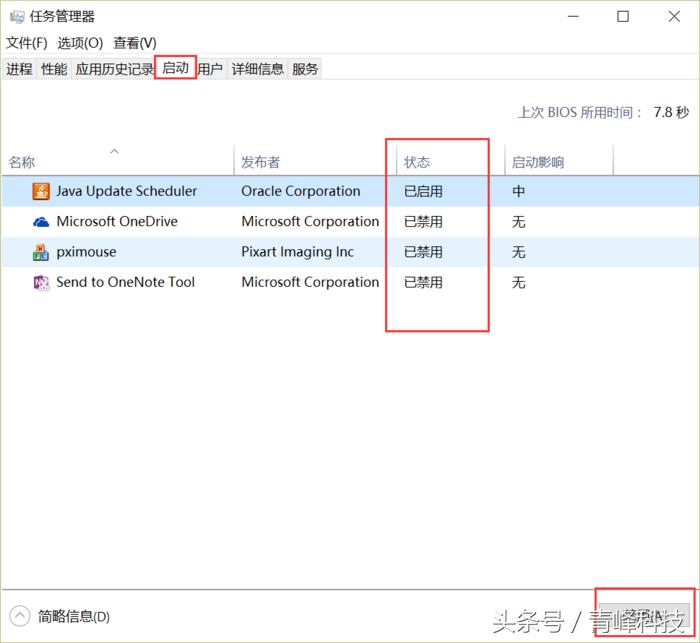Click startup impact 中 for Java Update Scheduler
This screenshot has width=700, height=643.
coord(518,191)
